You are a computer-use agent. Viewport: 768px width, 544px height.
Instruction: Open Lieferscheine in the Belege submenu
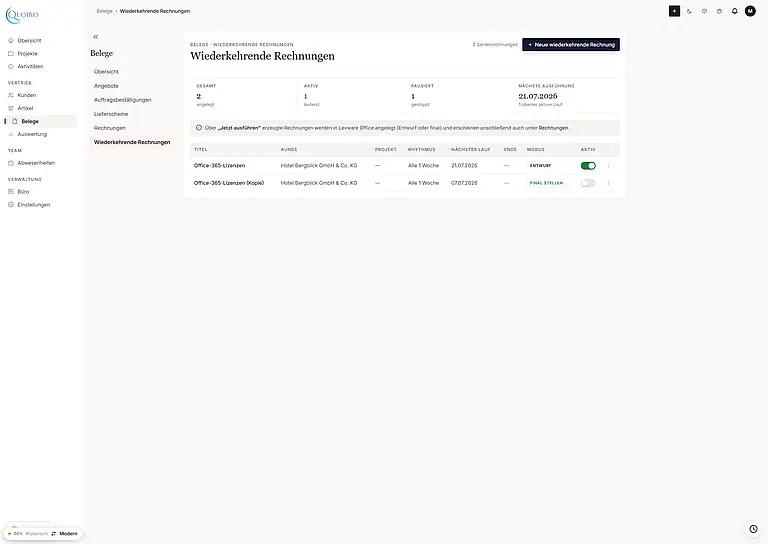coord(111,114)
